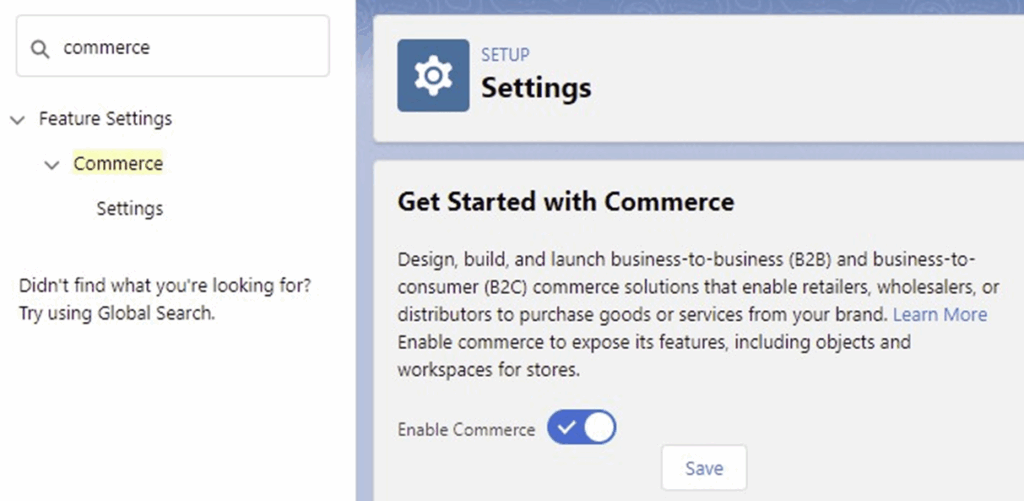Select the highlighted Commerce tree item

(118, 163)
